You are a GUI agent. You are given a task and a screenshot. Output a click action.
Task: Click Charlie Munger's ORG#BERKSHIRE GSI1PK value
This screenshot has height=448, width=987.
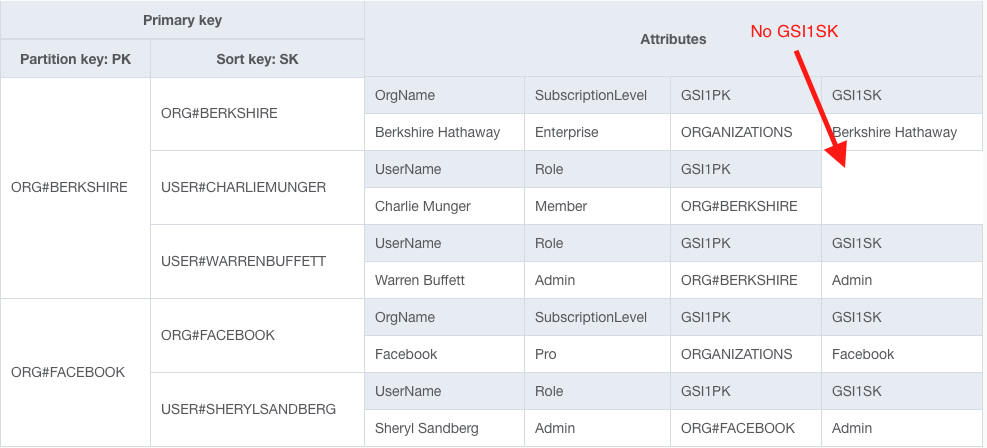coord(739,206)
